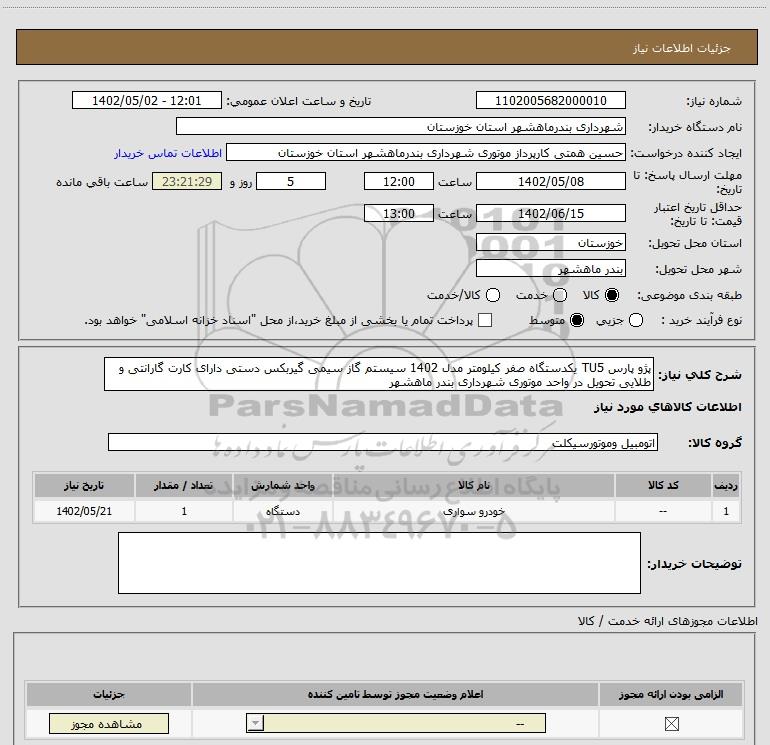Select the need date cell 1402/05/21
Image resolution: width=770 pixels, height=745 pixels.
pyautogui.click(x=84, y=511)
